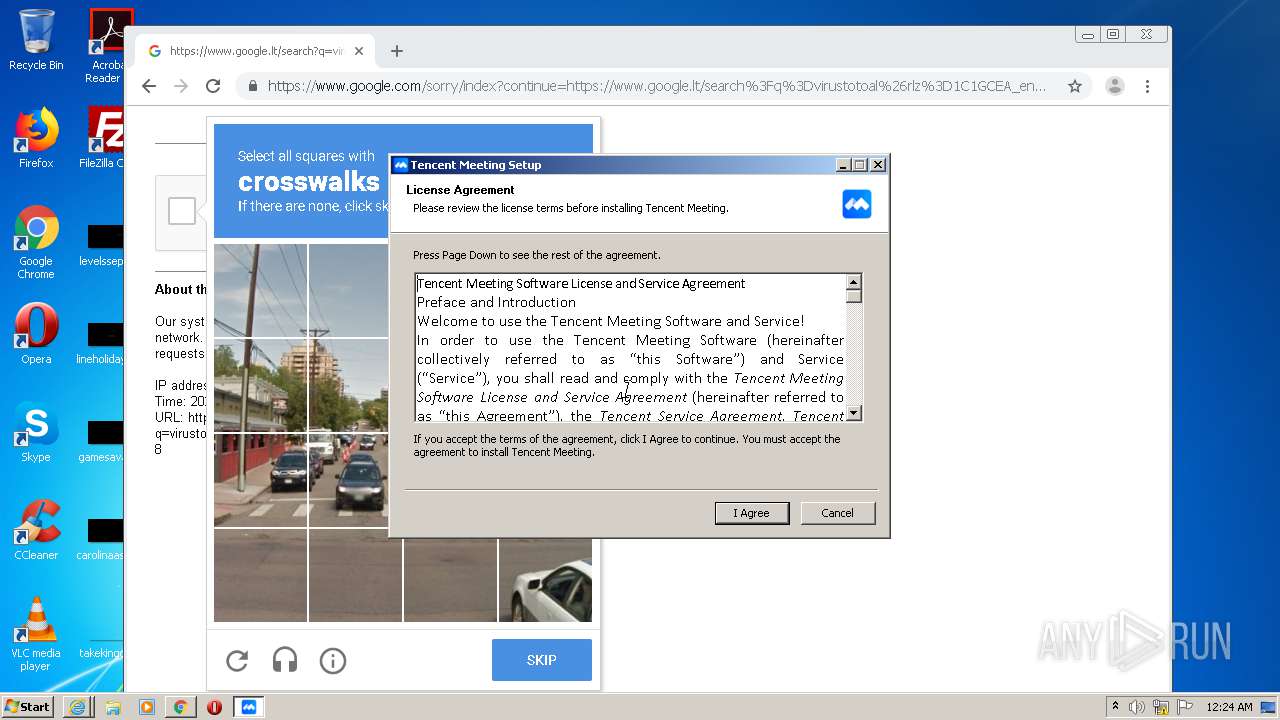Screen dimensions: 1280x720
Task: Open Opera from taskbar
Action: (x=214, y=707)
